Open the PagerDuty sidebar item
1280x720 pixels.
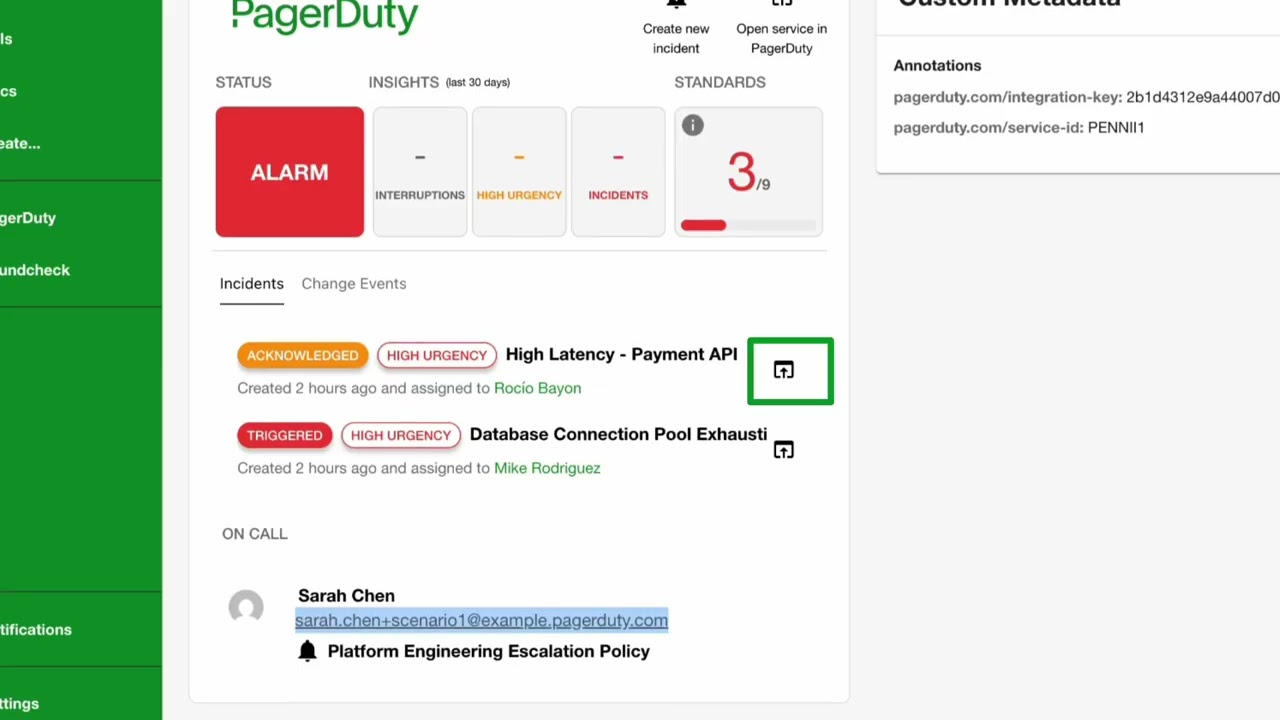[x=28, y=218]
